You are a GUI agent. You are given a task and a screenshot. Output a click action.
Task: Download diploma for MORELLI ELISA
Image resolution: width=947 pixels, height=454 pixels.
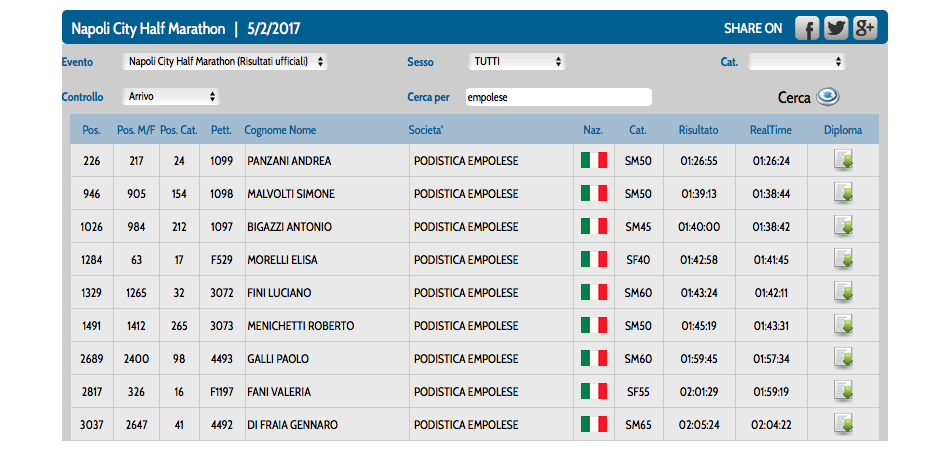[843, 260]
